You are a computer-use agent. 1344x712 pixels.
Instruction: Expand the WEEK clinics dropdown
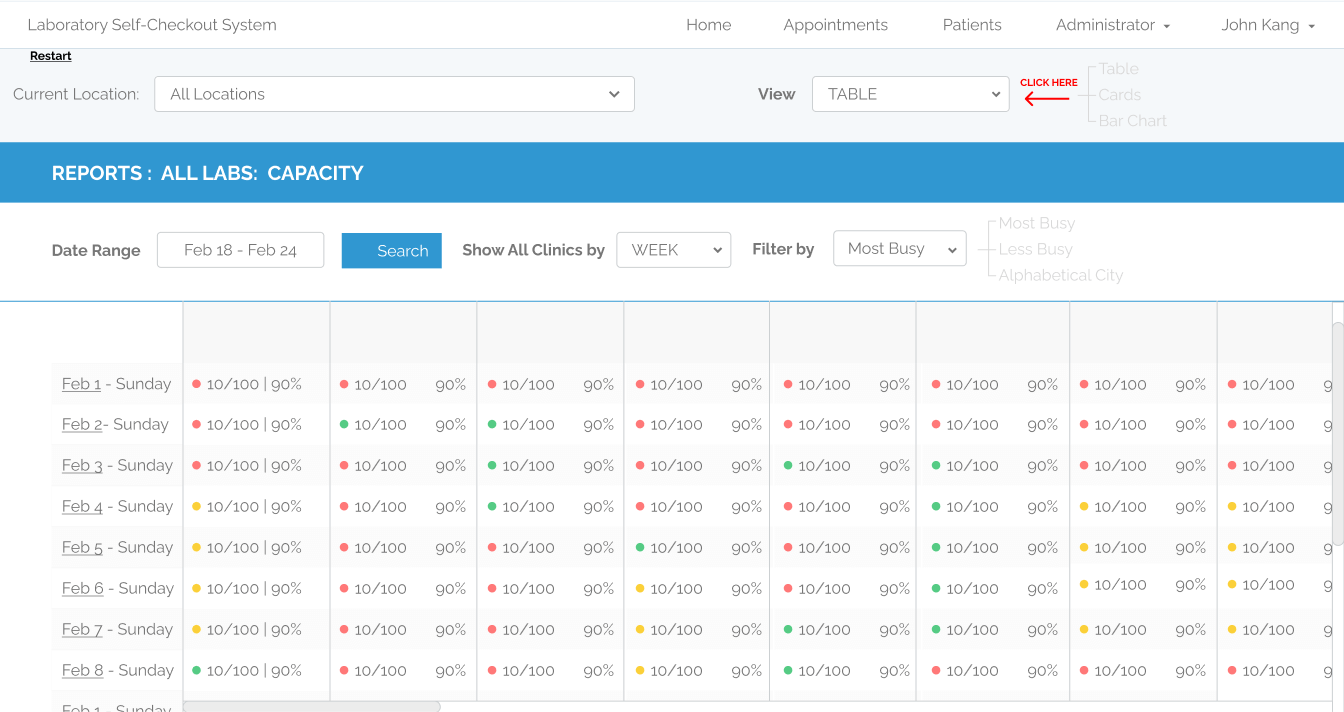pyautogui.click(x=673, y=250)
